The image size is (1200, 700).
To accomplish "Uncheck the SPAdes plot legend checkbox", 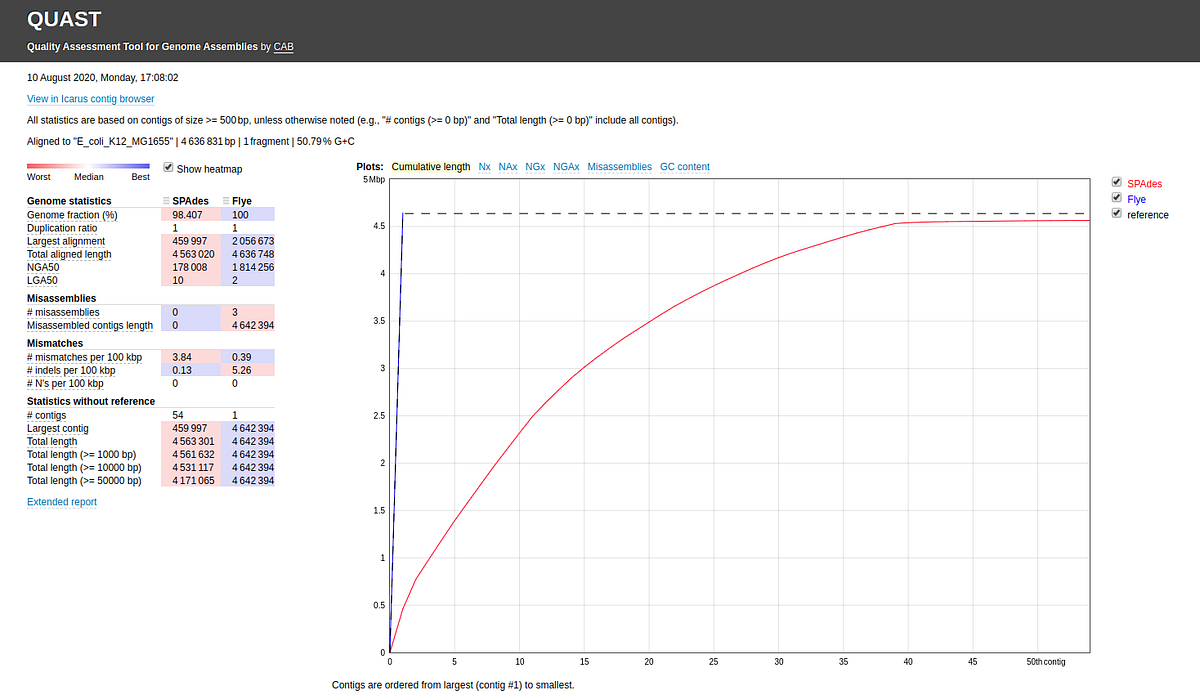I will pyautogui.click(x=1117, y=182).
